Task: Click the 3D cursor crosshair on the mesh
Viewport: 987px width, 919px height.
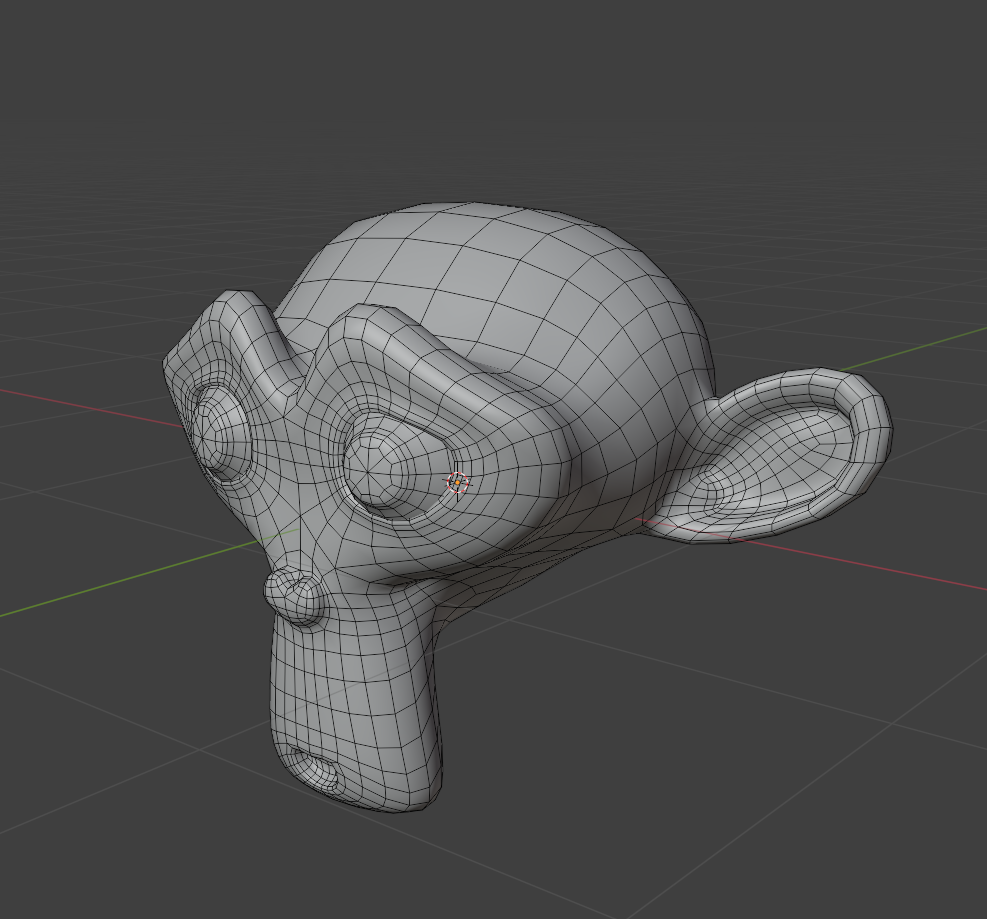Action: 457,482
